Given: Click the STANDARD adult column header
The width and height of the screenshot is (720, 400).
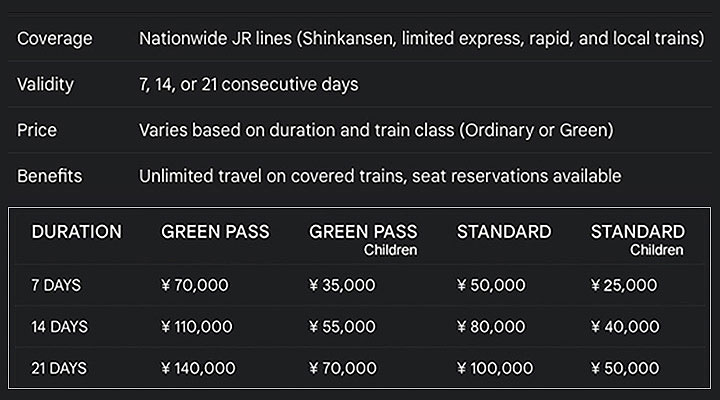Looking at the screenshot, I should 504,232.
